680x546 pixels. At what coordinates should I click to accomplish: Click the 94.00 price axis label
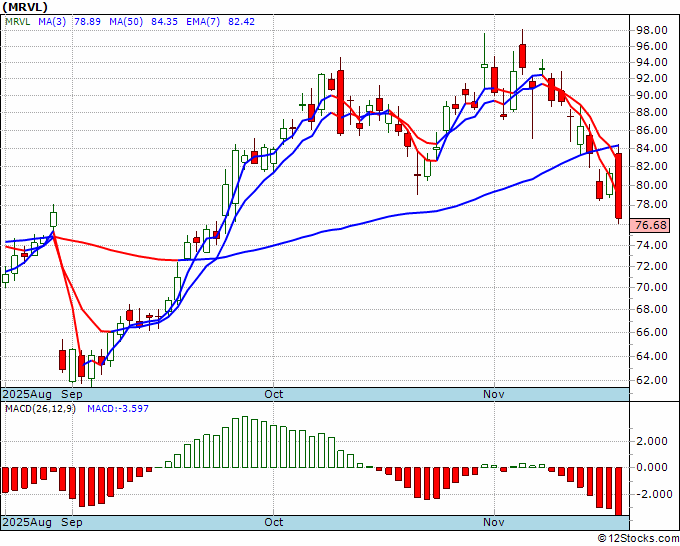651,62
